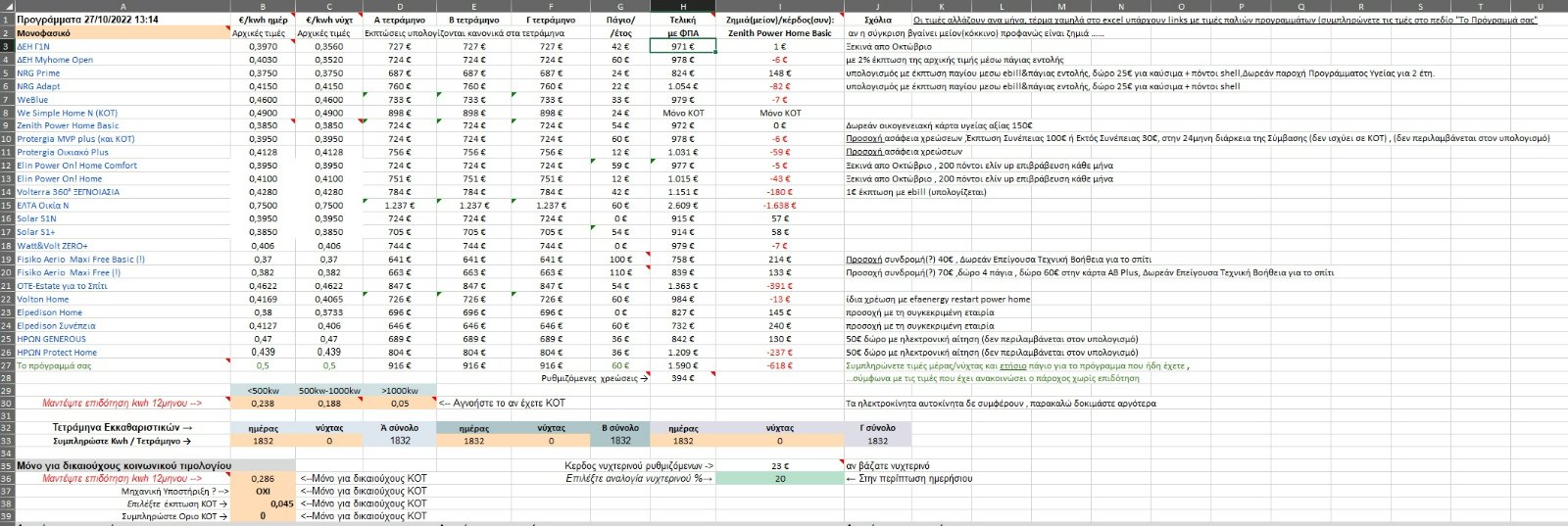Edit the <500kw subsidy input 0,238
Image resolution: width=1568 pixels, height=526 pixels.
pos(263,403)
